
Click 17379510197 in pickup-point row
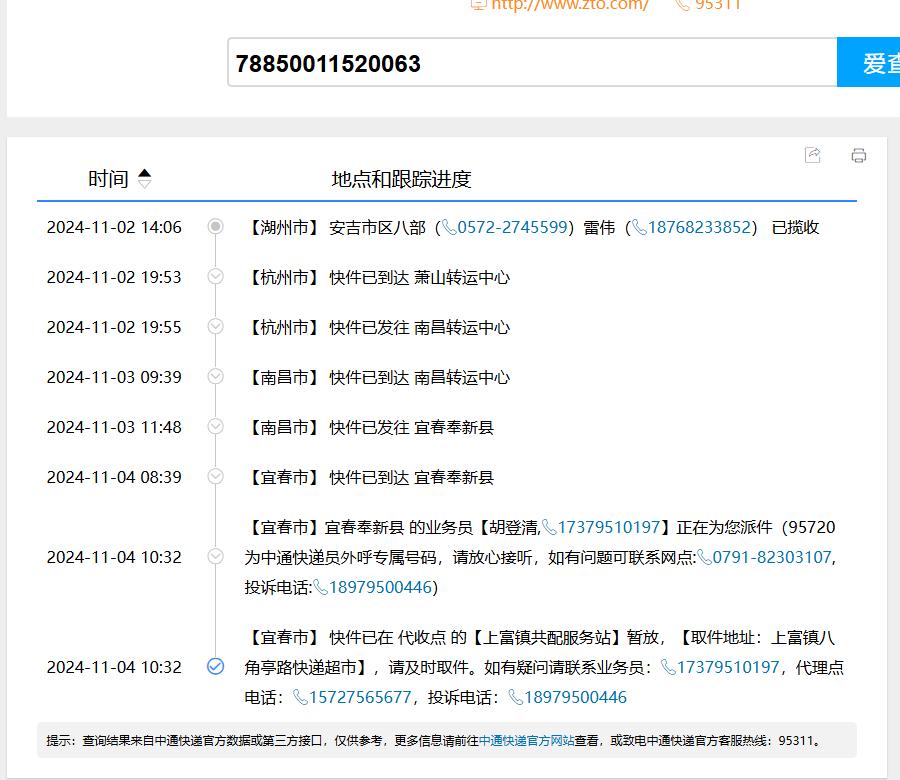click(x=728, y=667)
